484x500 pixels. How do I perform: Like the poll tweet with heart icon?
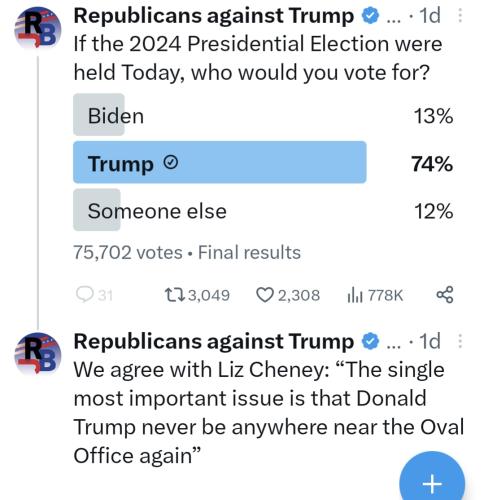point(265,295)
